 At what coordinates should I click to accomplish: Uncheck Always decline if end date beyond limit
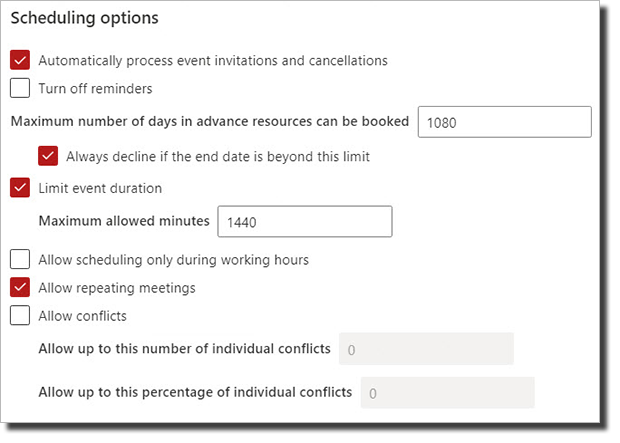pos(48,156)
